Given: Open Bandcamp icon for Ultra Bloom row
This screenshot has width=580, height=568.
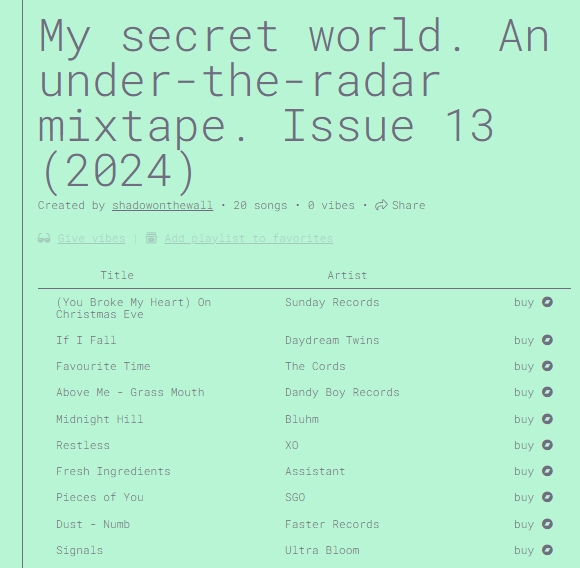Looking at the screenshot, I should pyautogui.click(x=547, y=550).
